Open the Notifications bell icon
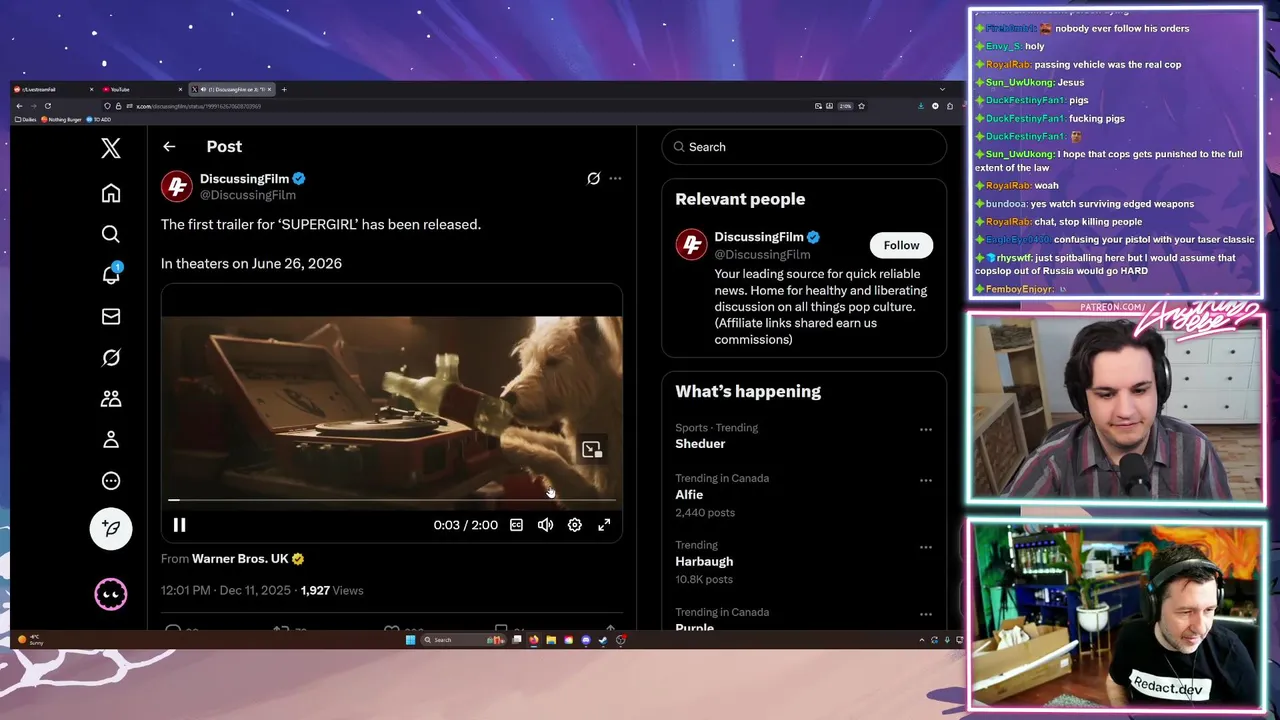The height and width of the screenshot is (720, 1280). [111, 275]
